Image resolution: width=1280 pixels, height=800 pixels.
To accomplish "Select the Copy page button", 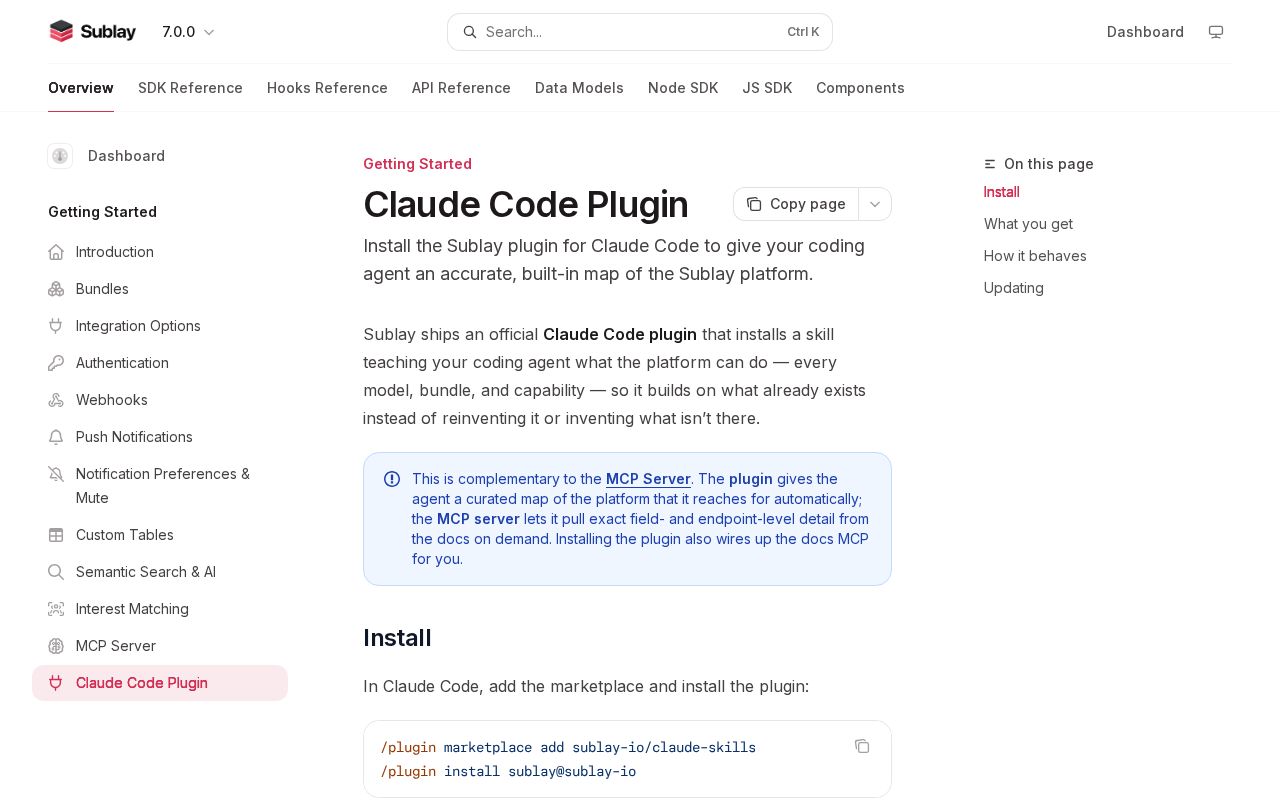I will 796,204.
